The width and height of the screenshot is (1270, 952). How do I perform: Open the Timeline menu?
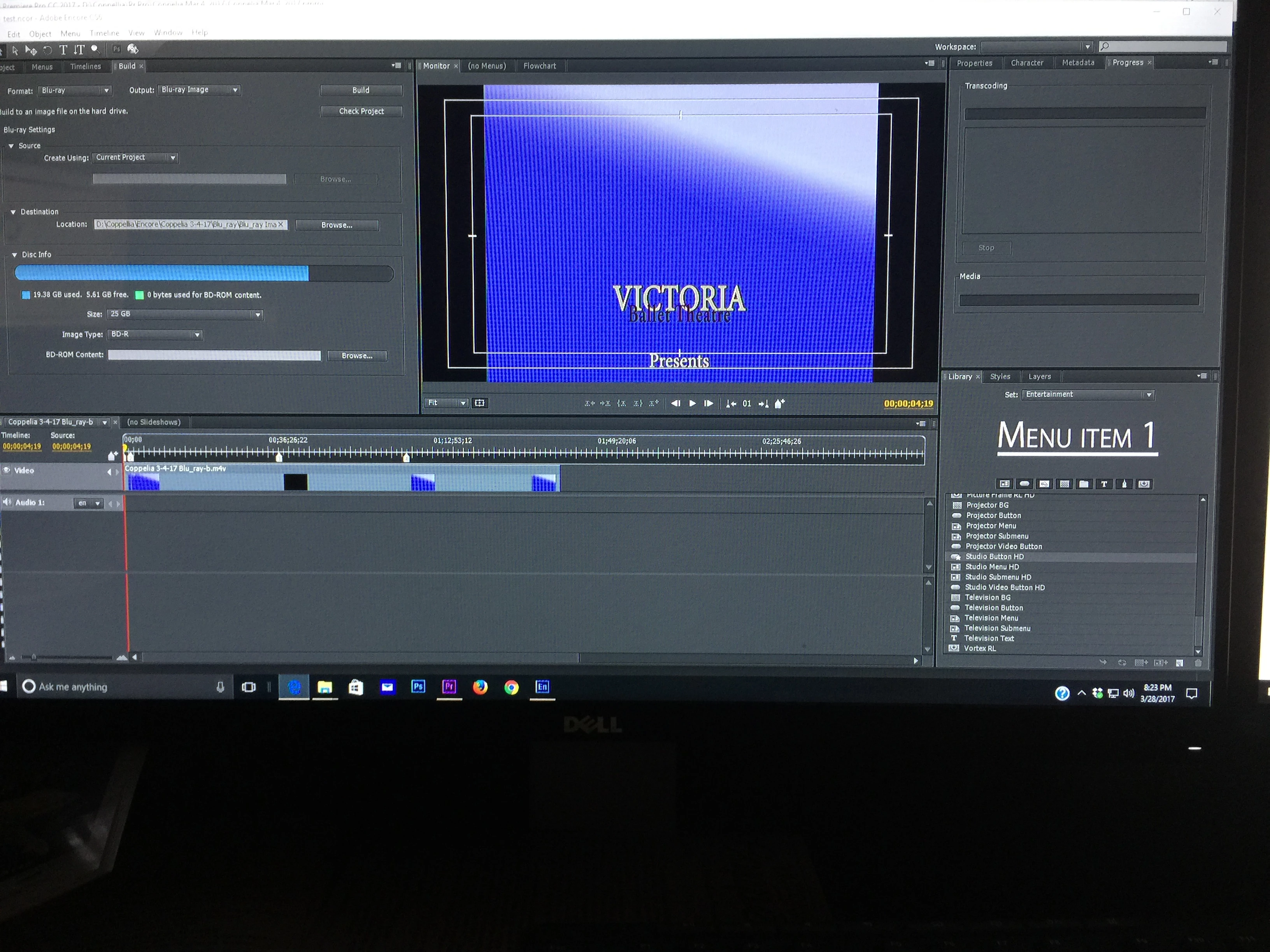click(x=105, y=33)
